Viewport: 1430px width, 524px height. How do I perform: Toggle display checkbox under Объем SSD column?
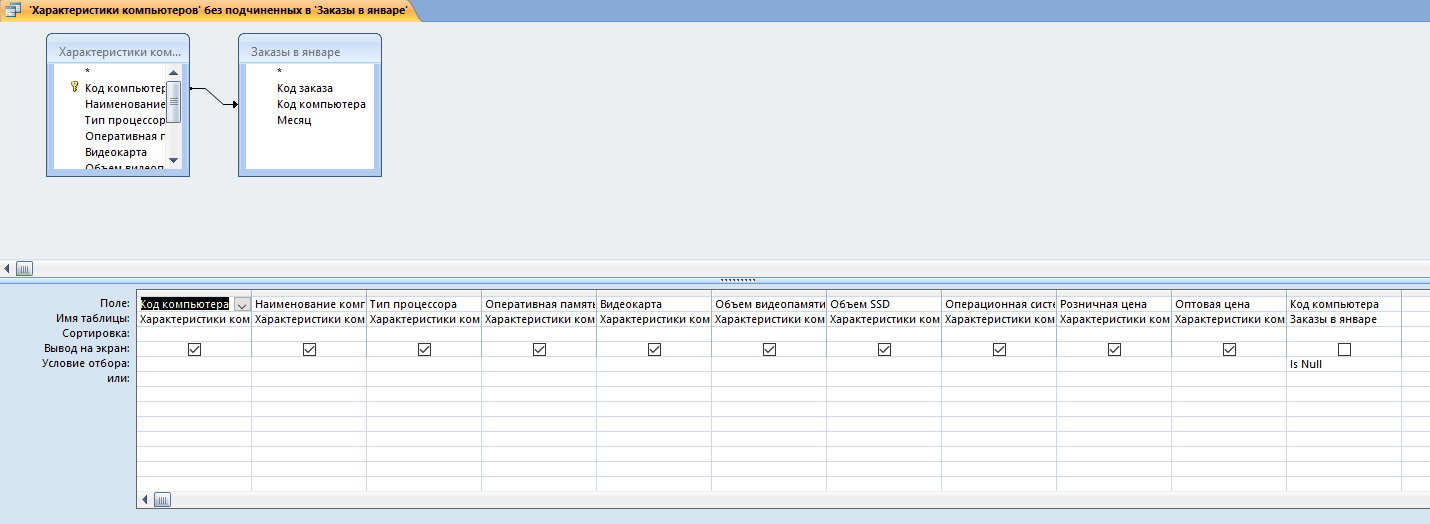click(884, 349)
